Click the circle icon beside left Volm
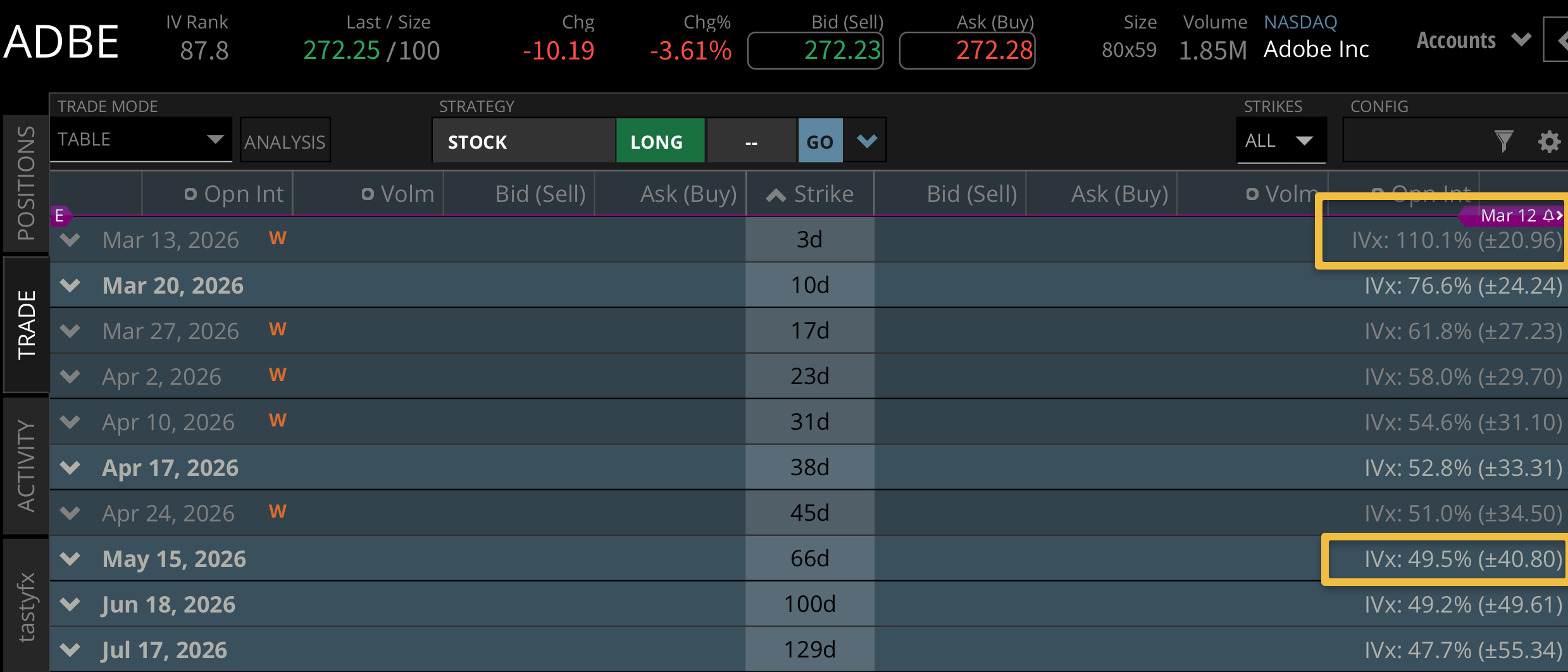 pos(367,194)
